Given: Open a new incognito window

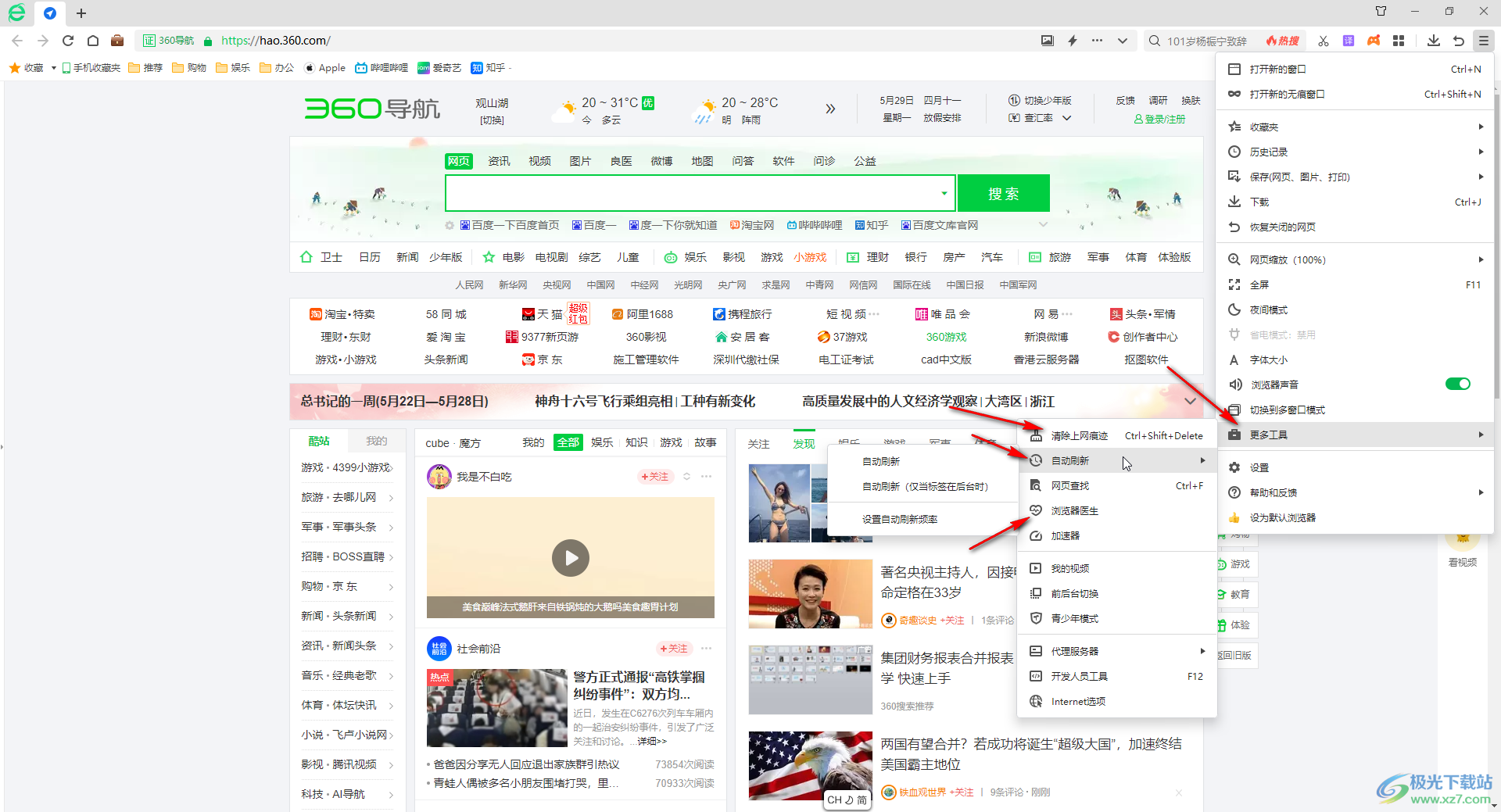Looking at the screenshot, I should tap(1355, 94).
